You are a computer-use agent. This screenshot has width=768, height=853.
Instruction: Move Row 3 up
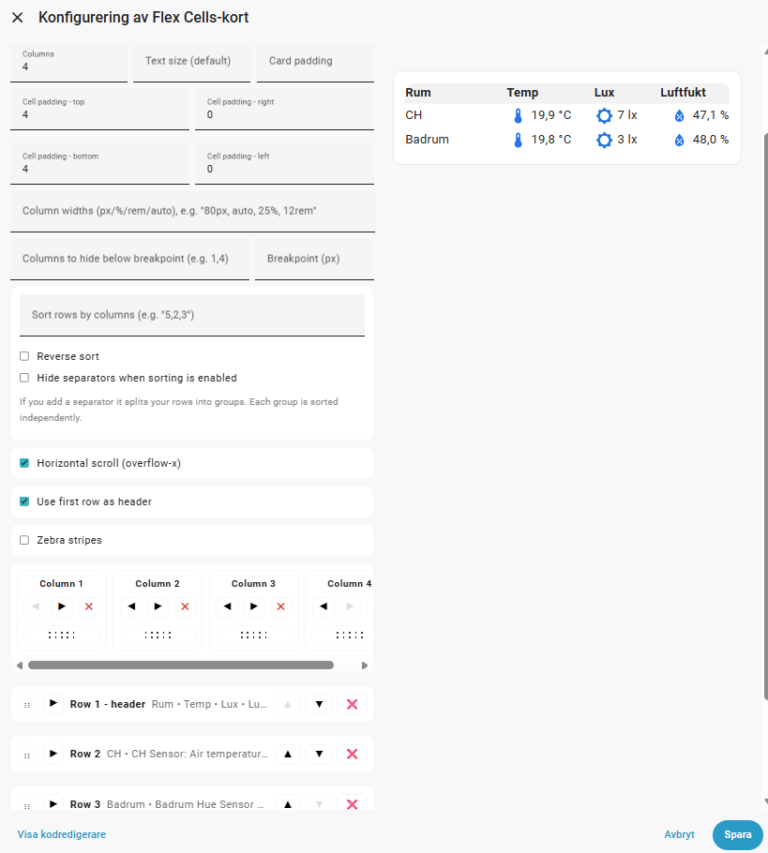288,804
